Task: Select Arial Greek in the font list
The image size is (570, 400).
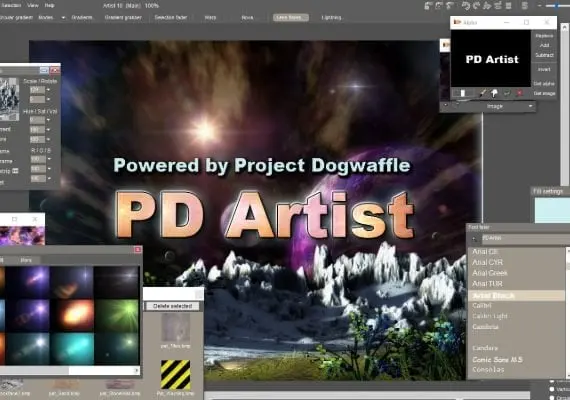Action: point(490,273)
